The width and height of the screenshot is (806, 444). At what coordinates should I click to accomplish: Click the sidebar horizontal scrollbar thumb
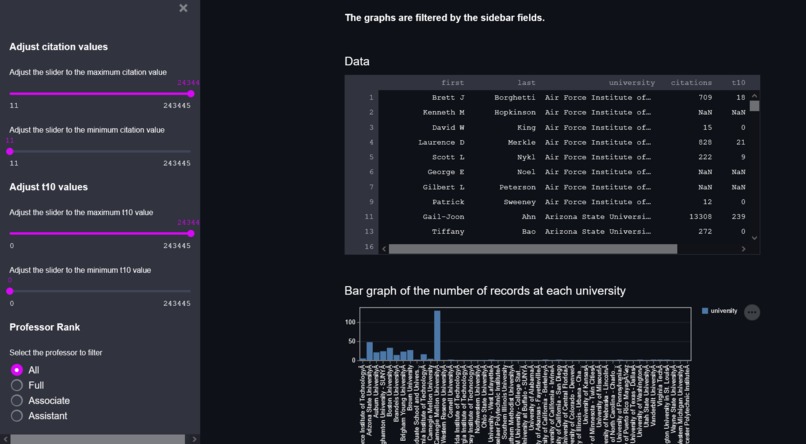[98, 439]
